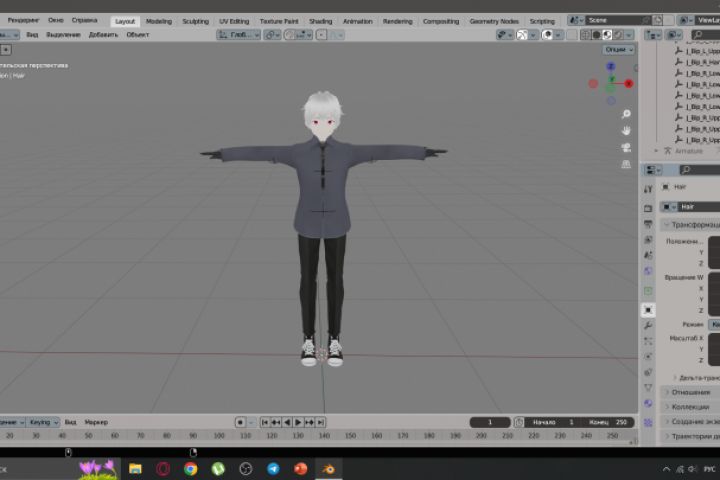Switch to the Geometry Nodes workspace tab
Image resolution: width=720 pixels, height=480 pixels.
click(x=494, y=21)
